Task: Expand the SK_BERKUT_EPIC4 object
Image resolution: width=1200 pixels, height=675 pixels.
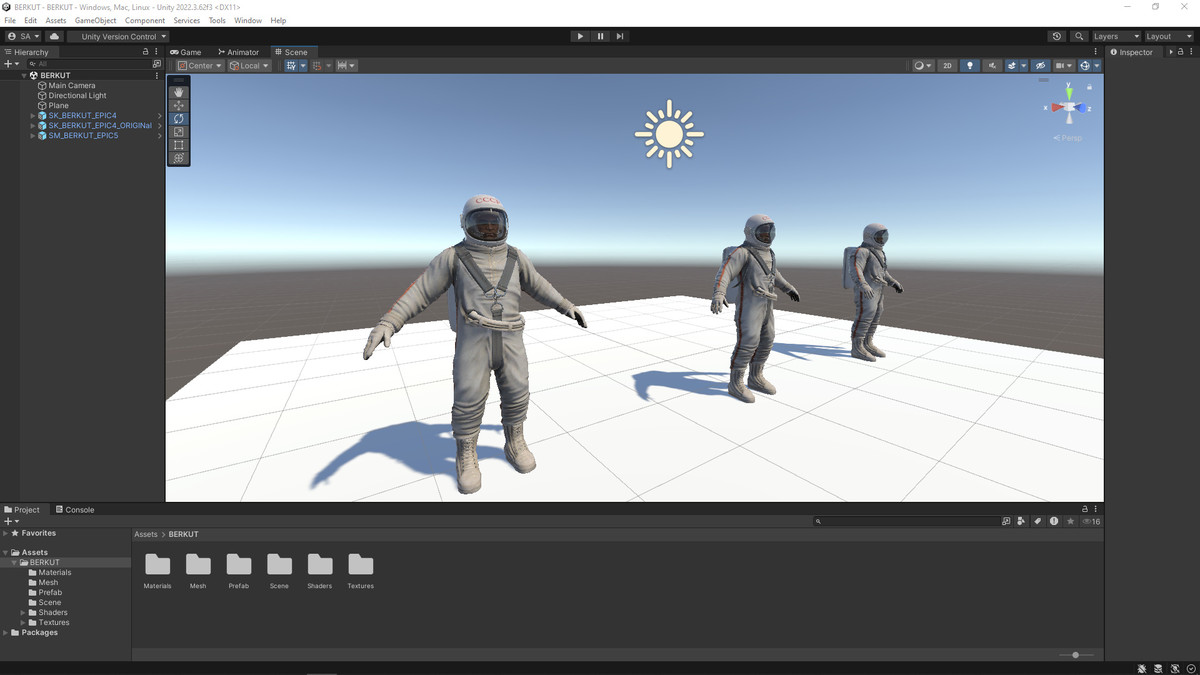Action: pyautogui.click(x=33, y=116)
